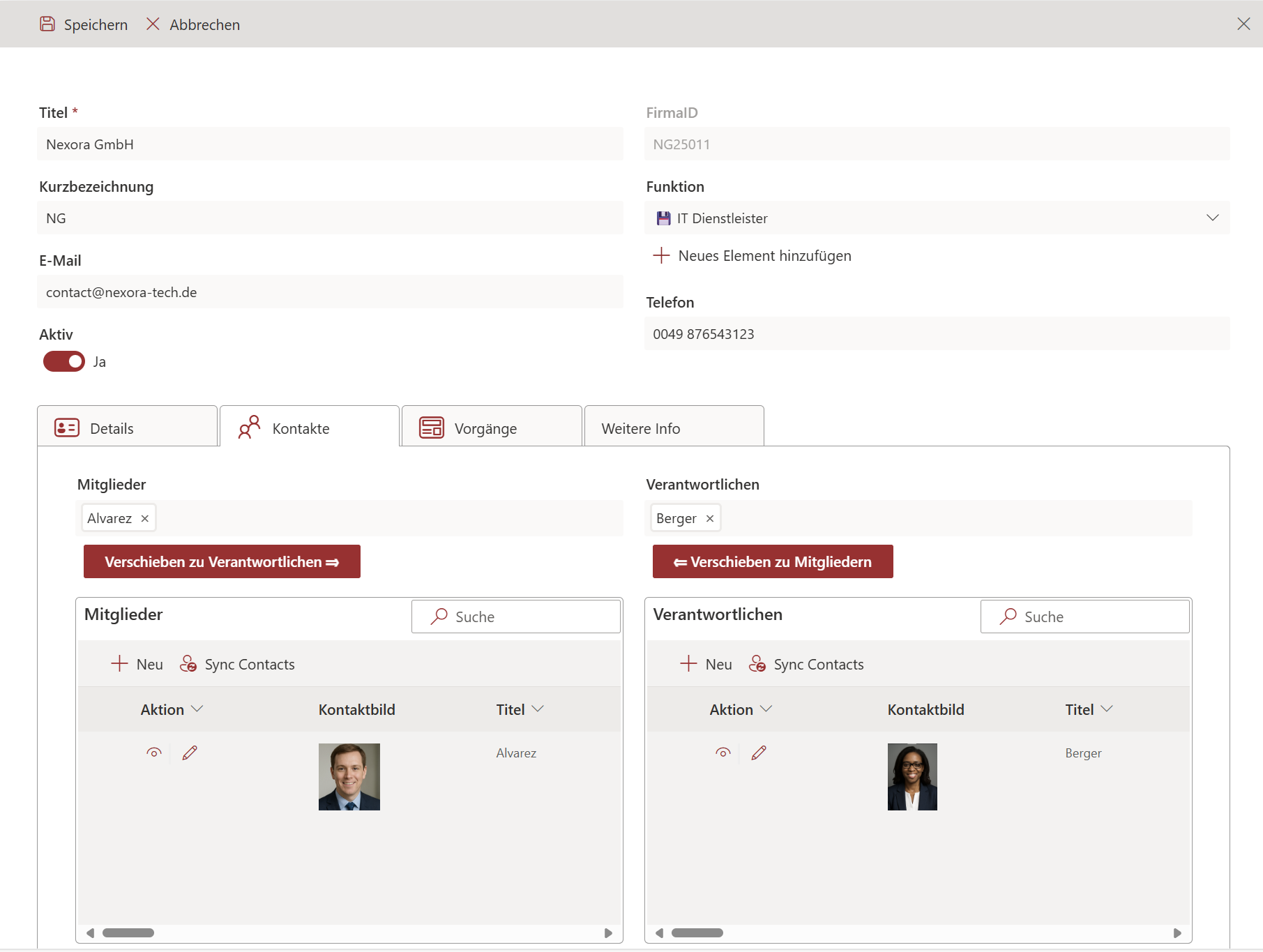Remove Alvarez tag from Mitglieder field

145,519
